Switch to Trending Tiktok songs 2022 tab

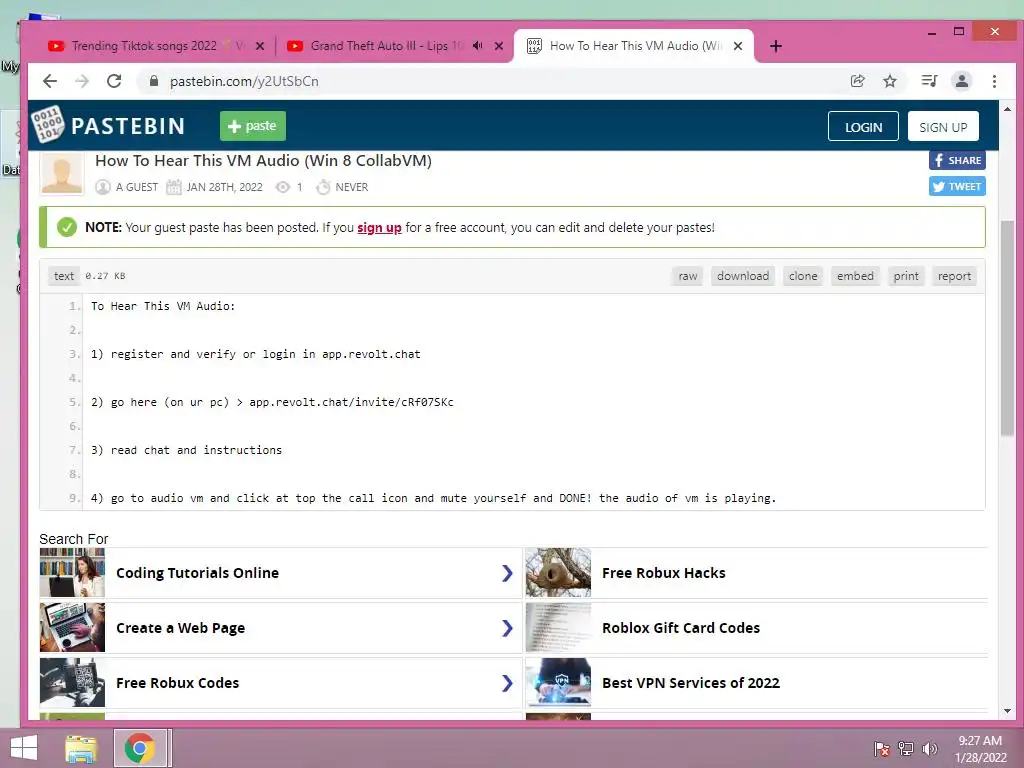[x=144, y=46]
